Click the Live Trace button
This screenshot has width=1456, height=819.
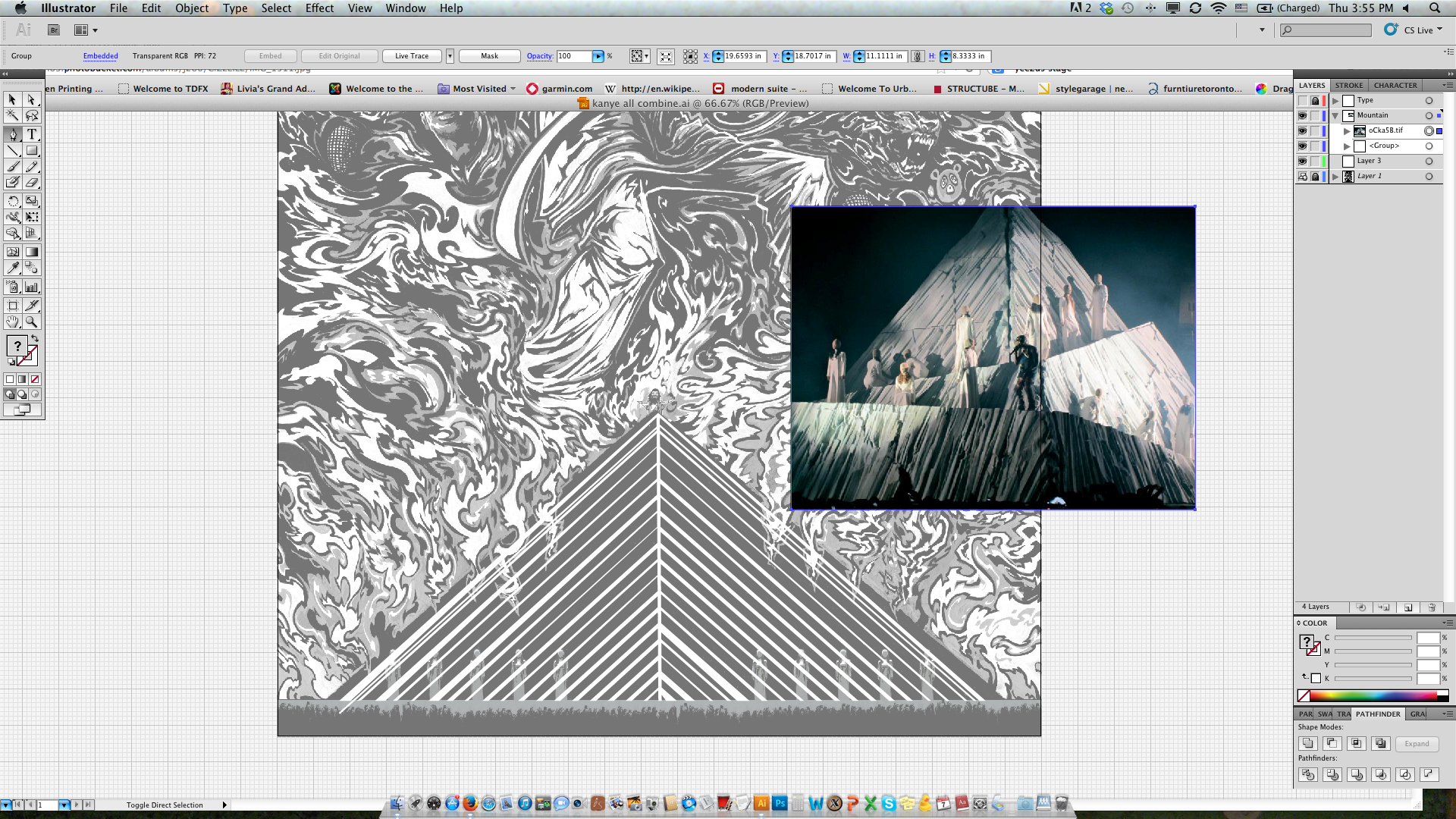click(x=412, y=56)
